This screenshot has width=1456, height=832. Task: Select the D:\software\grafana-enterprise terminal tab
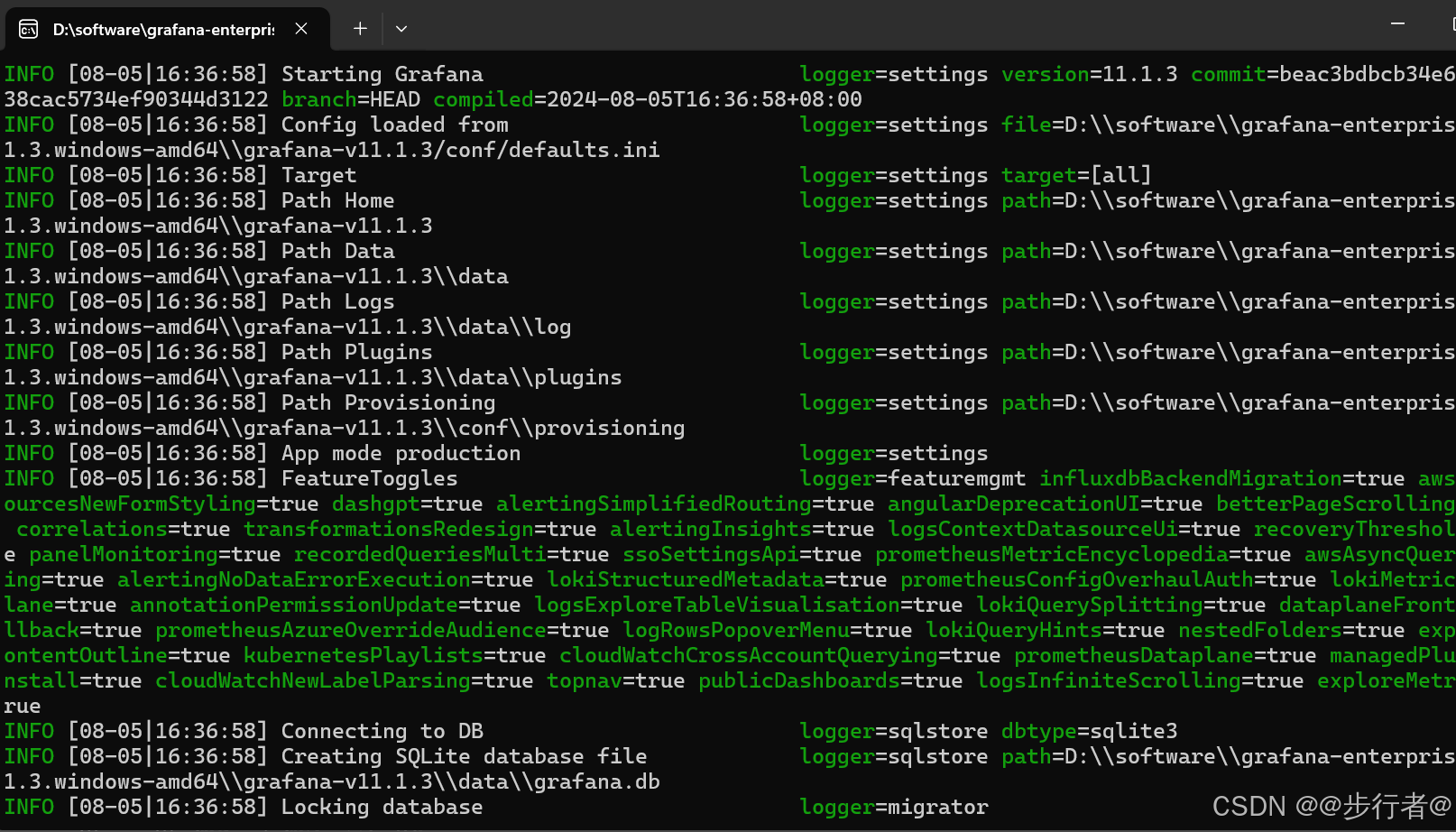(168, 29)
